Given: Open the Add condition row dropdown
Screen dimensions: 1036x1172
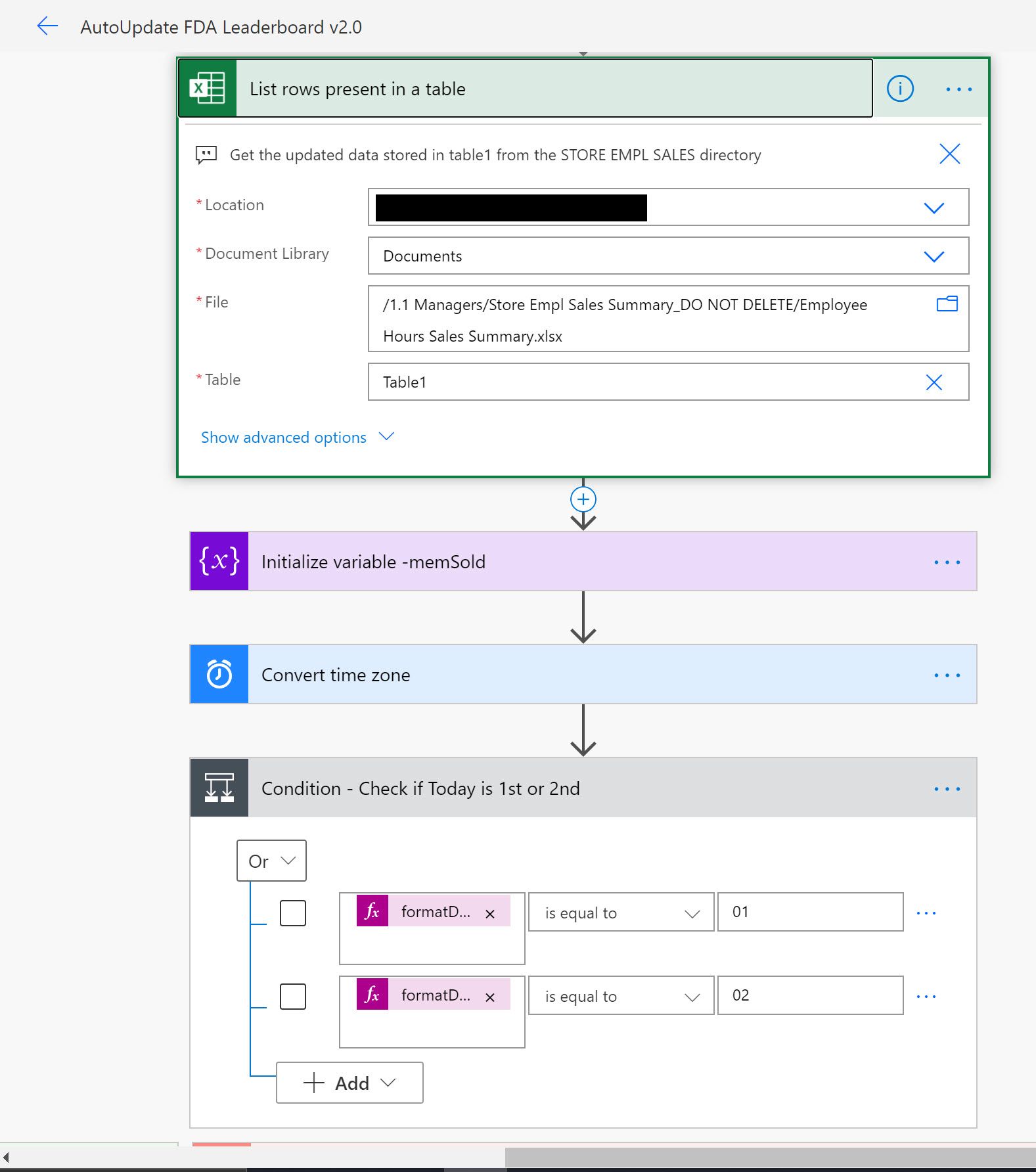Looking at the screenshot, I should tap(349, 1083).
